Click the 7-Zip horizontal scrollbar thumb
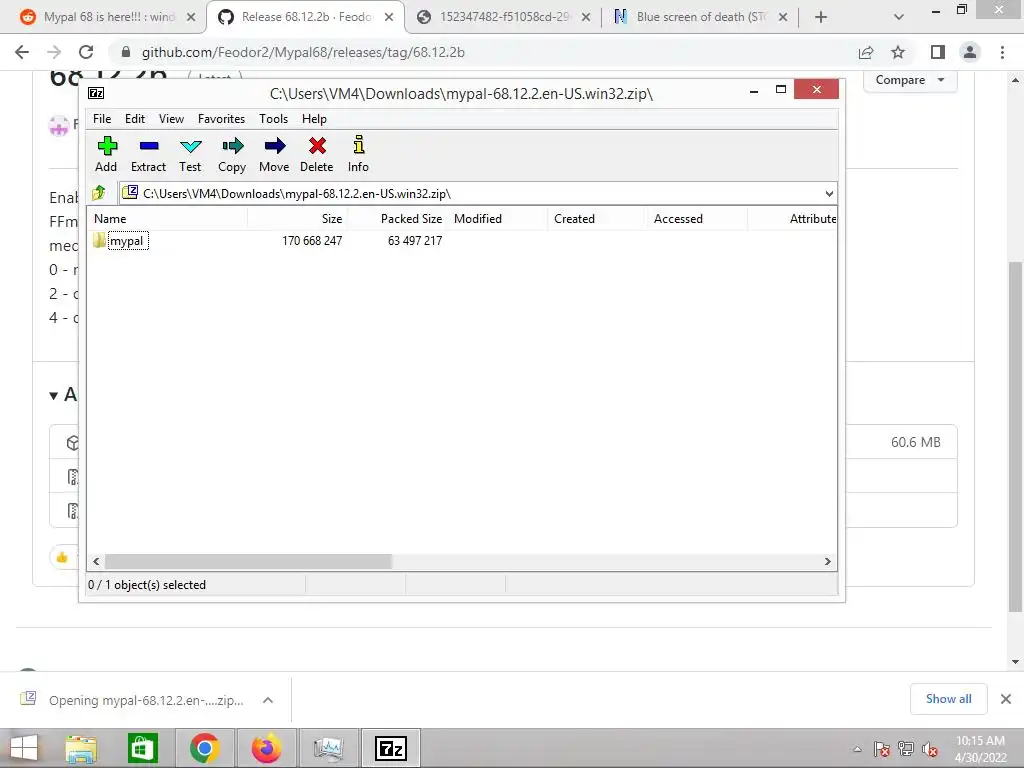The image size is (1024, 768). (x=248, y=562)
